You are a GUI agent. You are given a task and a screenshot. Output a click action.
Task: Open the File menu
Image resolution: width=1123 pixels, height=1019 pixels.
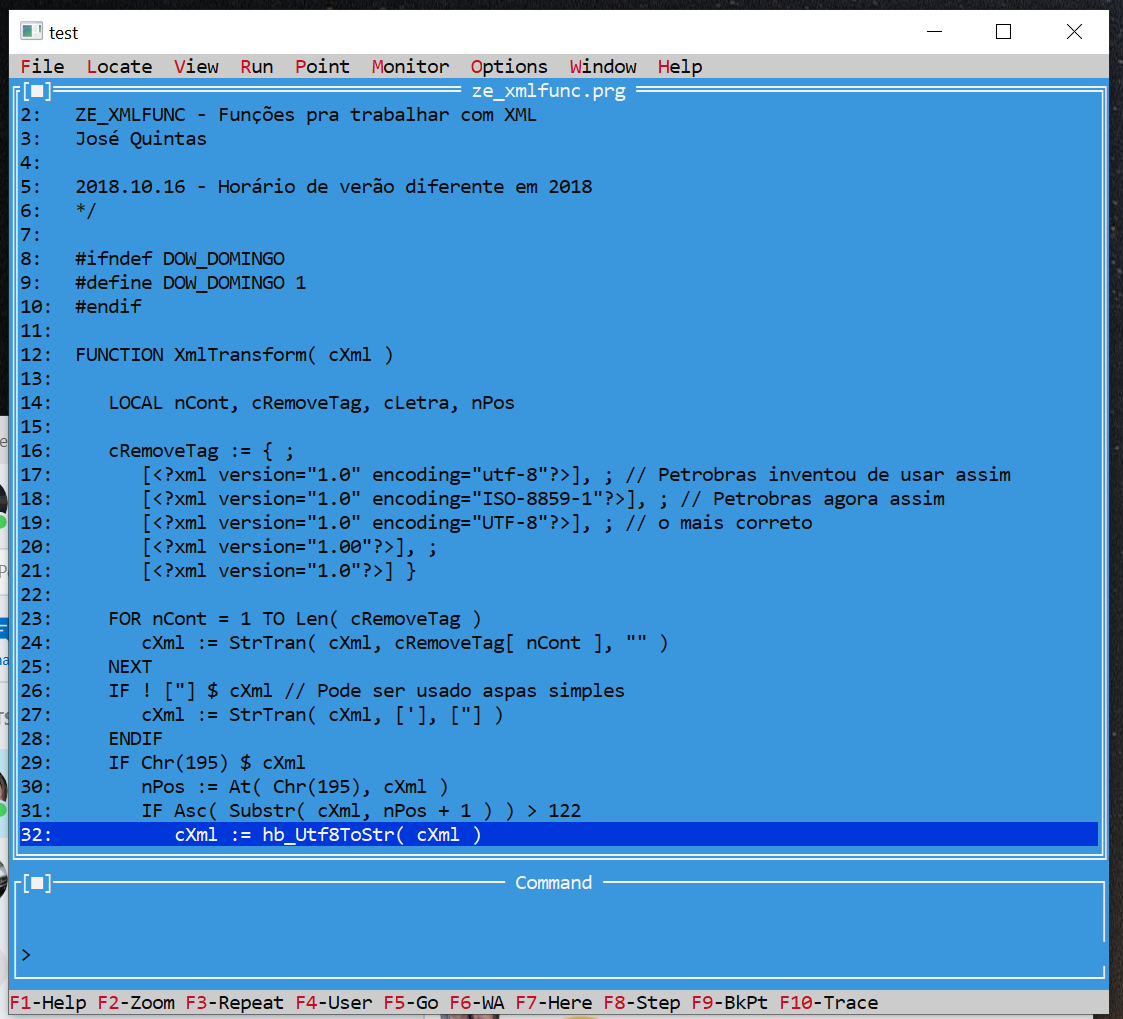tap(42, 67)
